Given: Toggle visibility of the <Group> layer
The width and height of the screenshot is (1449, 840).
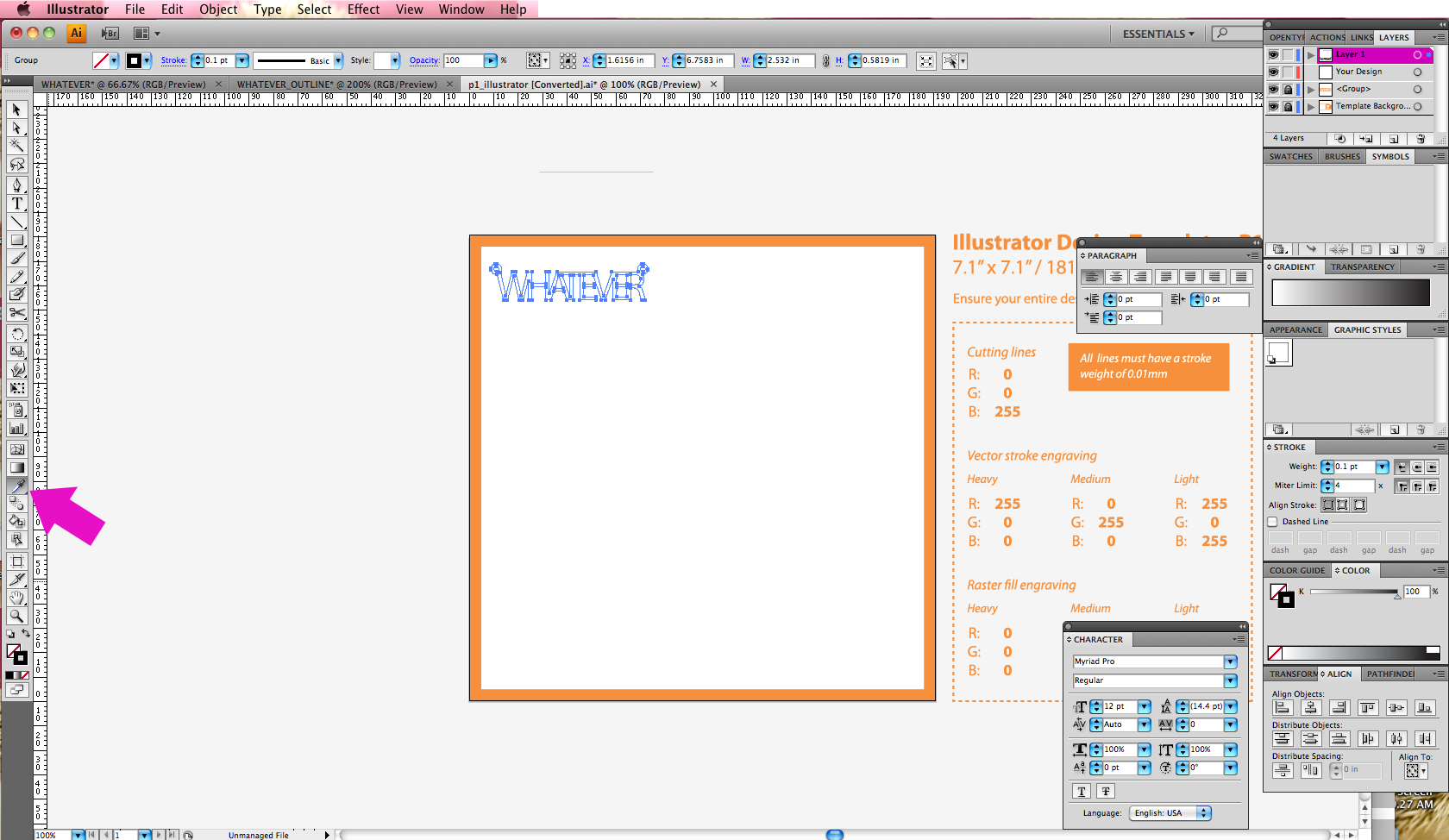Looking at the screenshot, I should click(1273, 89).
